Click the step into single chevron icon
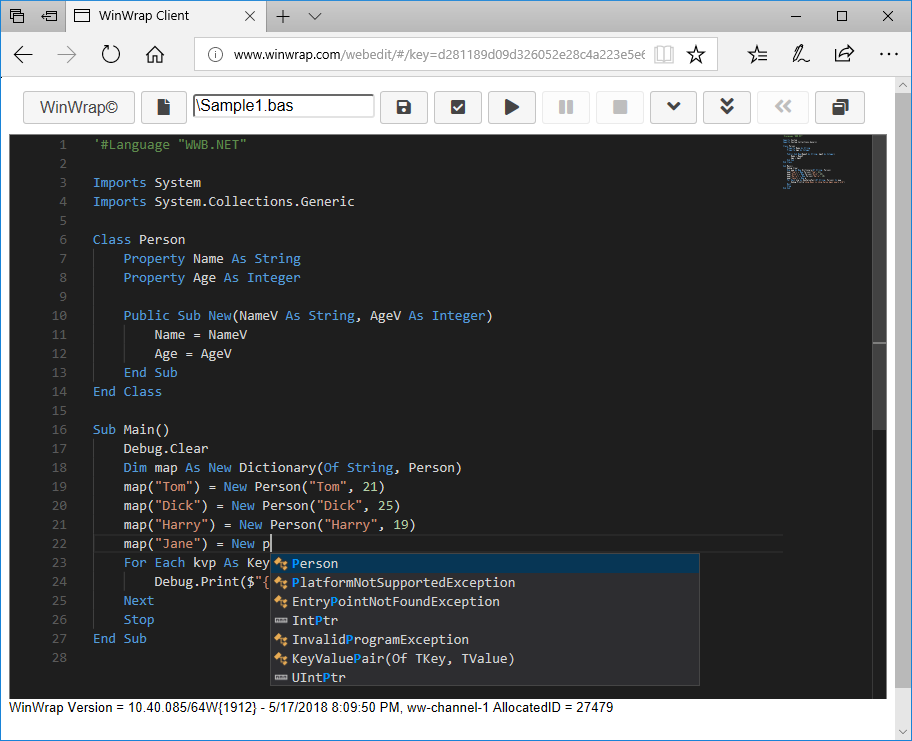912x741 pixels. [674, 107]
